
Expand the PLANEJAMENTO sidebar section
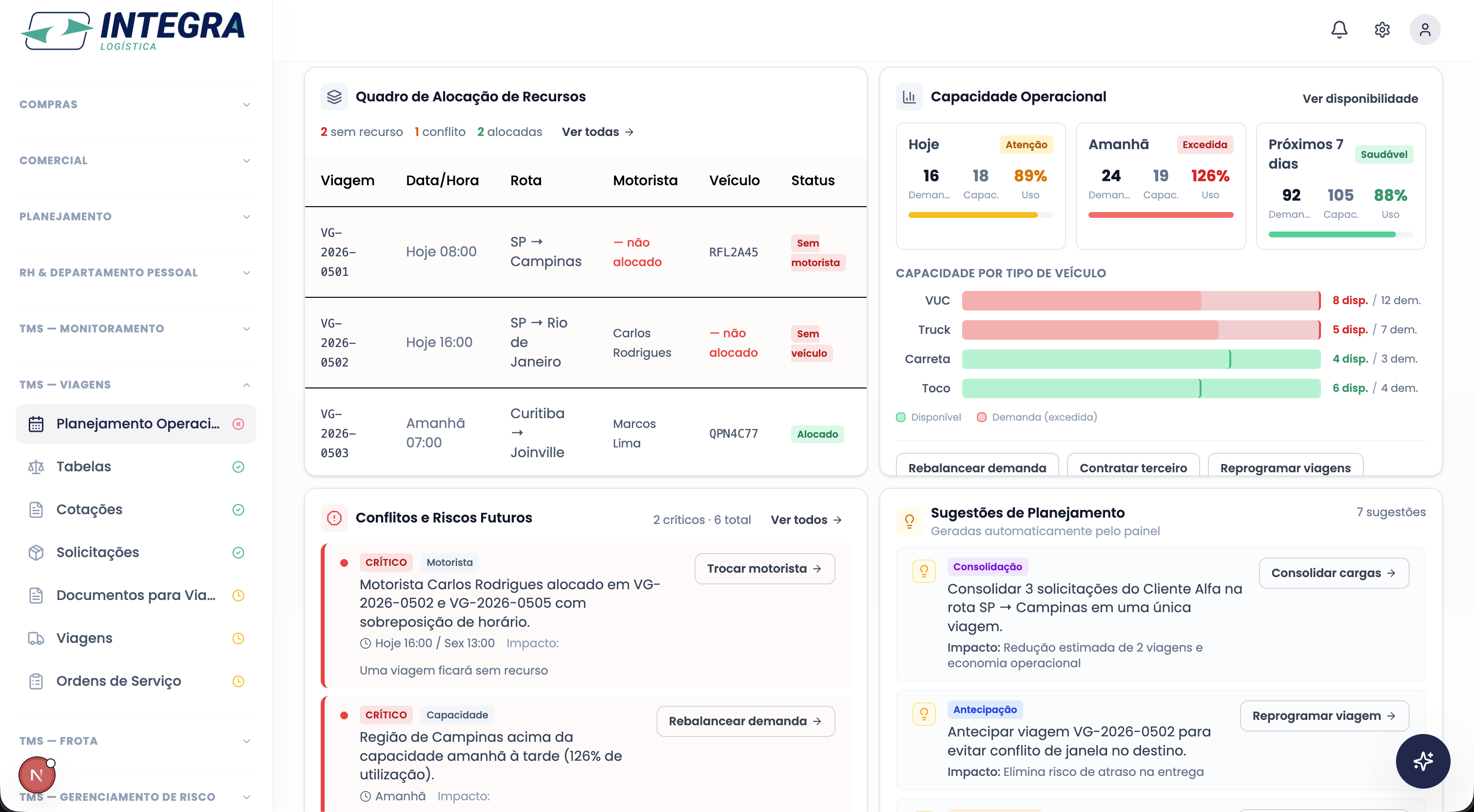tap(136, 216)
